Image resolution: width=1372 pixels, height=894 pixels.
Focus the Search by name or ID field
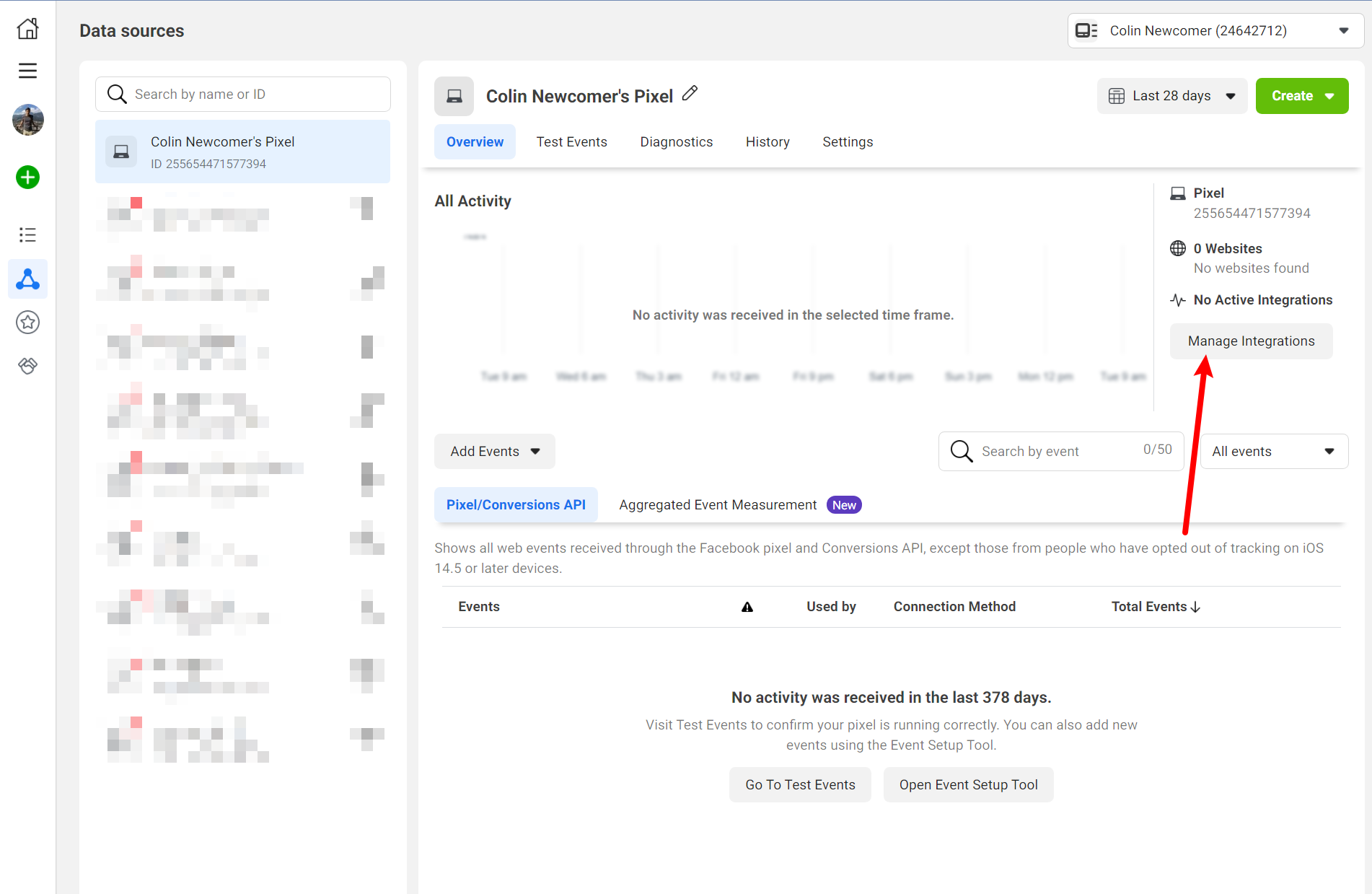(x=243, y=95)
